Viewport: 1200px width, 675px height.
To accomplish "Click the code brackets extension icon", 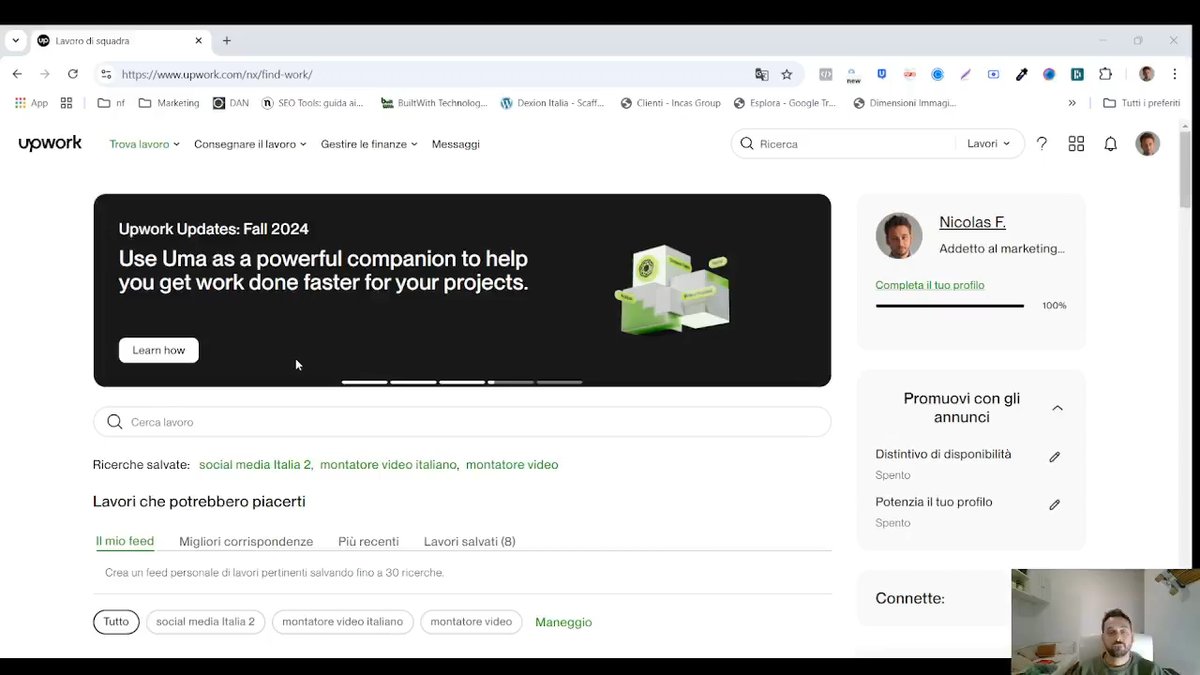I will pos(825,74).
